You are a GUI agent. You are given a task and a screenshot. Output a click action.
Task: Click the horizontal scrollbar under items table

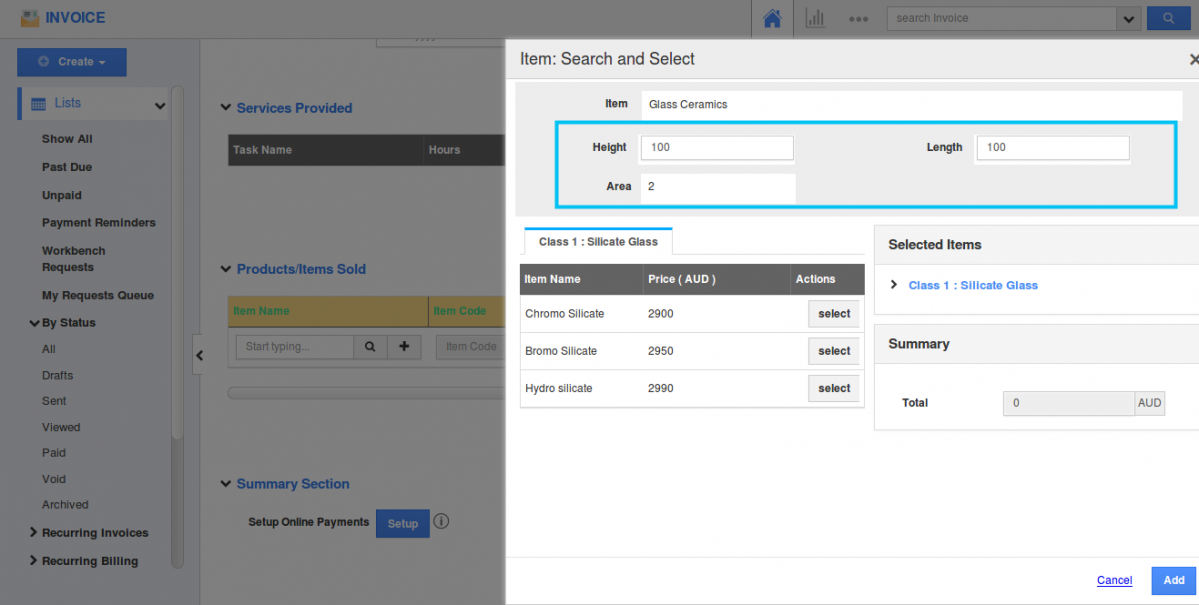365,393
